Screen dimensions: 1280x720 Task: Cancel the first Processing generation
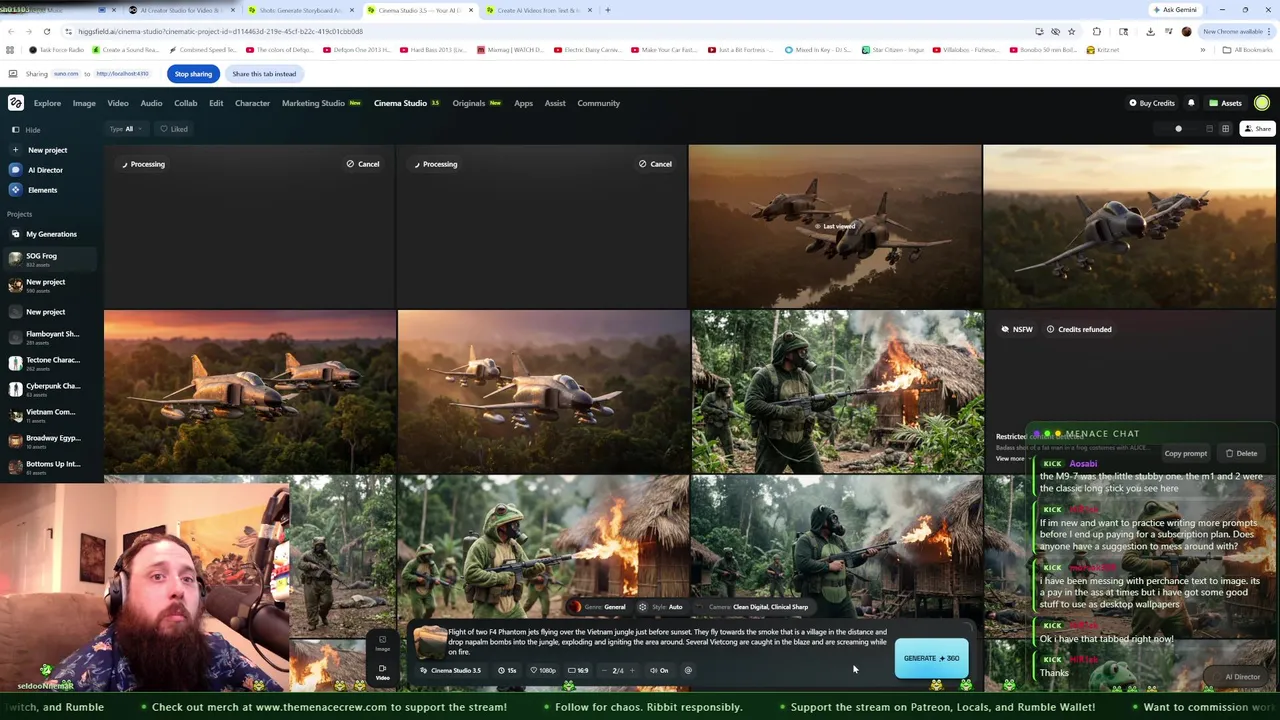pyautogui.click(x=363, y=164)
